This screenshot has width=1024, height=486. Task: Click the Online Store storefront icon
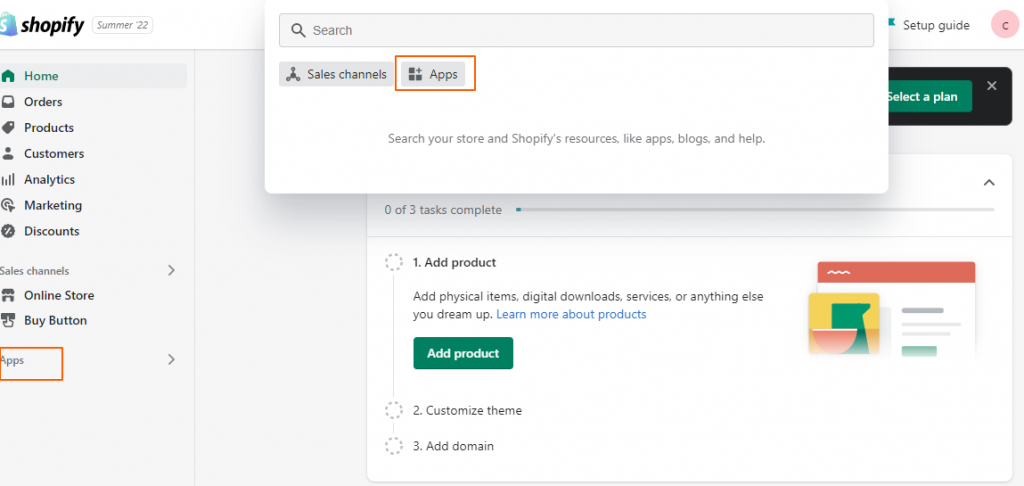[8, 295]
